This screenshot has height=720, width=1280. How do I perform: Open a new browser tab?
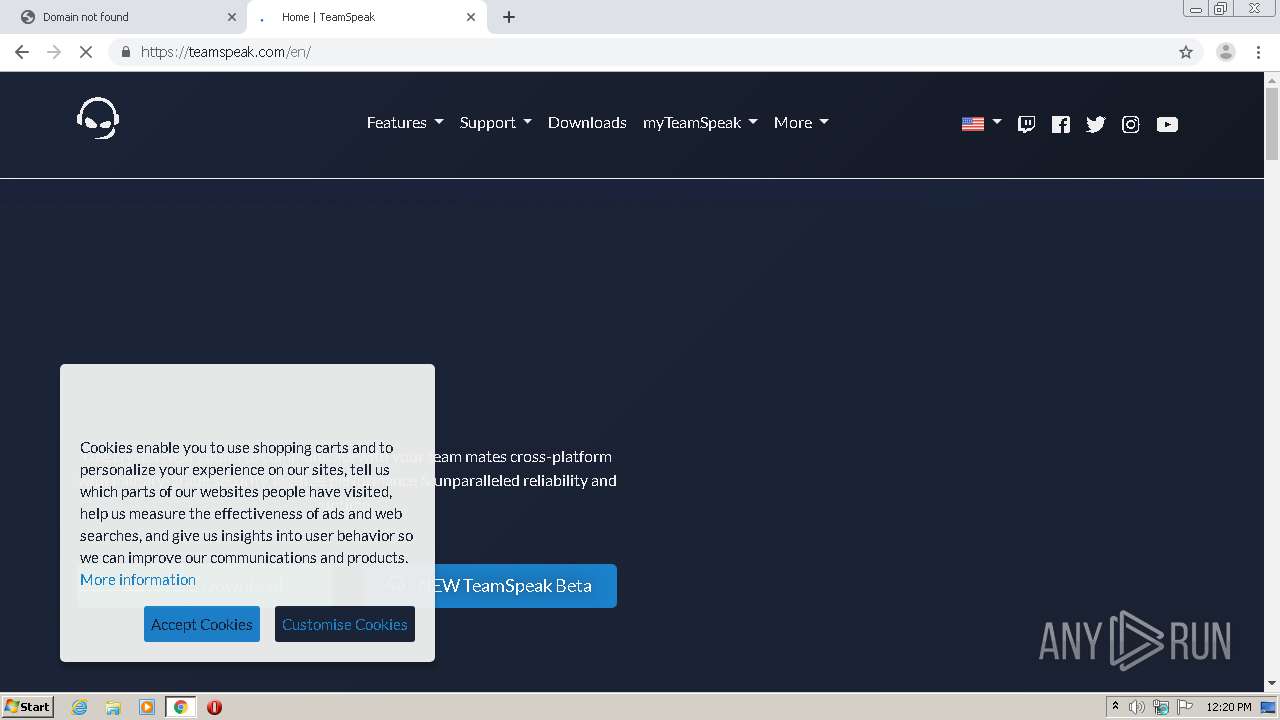(509, 17)
